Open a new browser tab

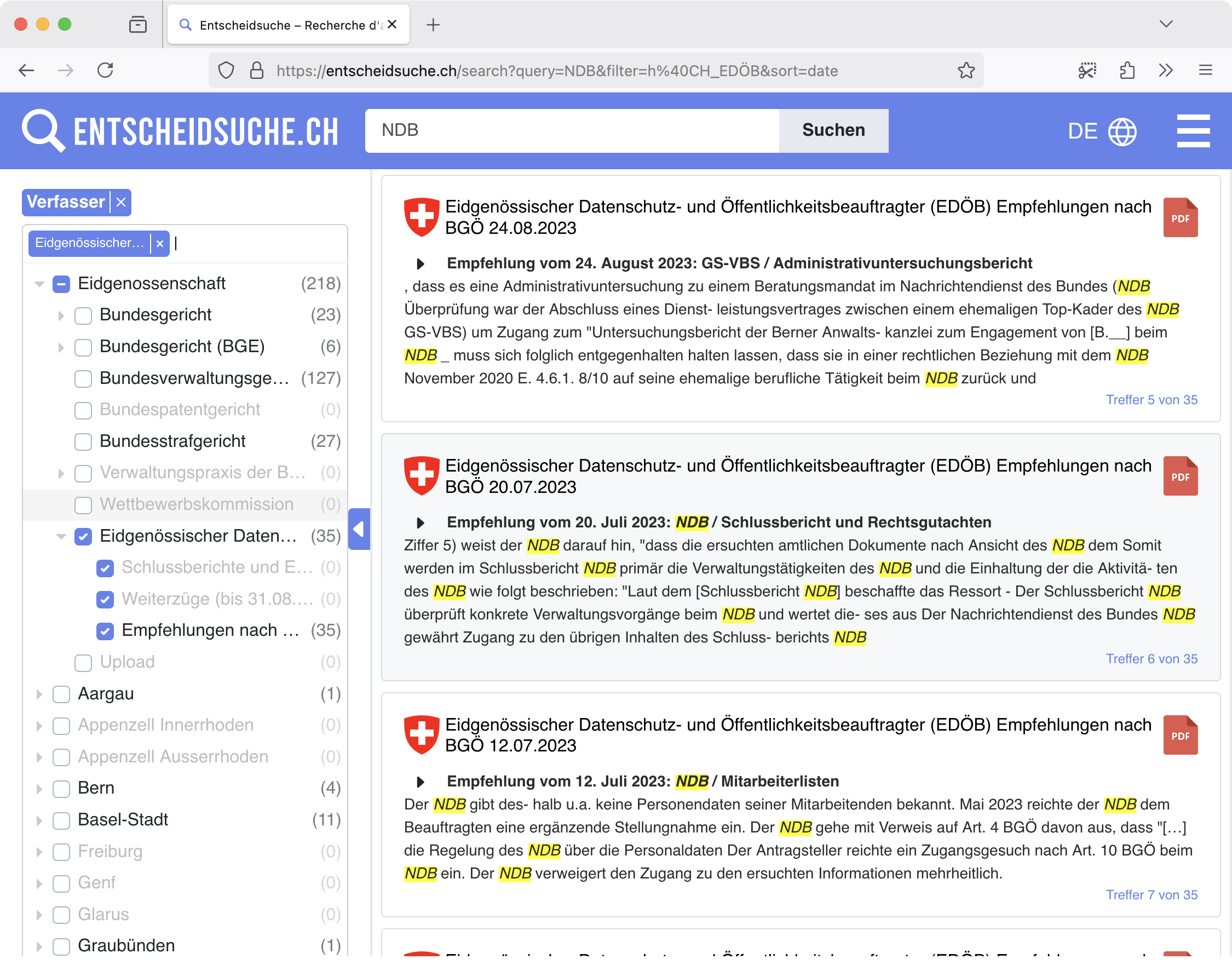(433, 25)
